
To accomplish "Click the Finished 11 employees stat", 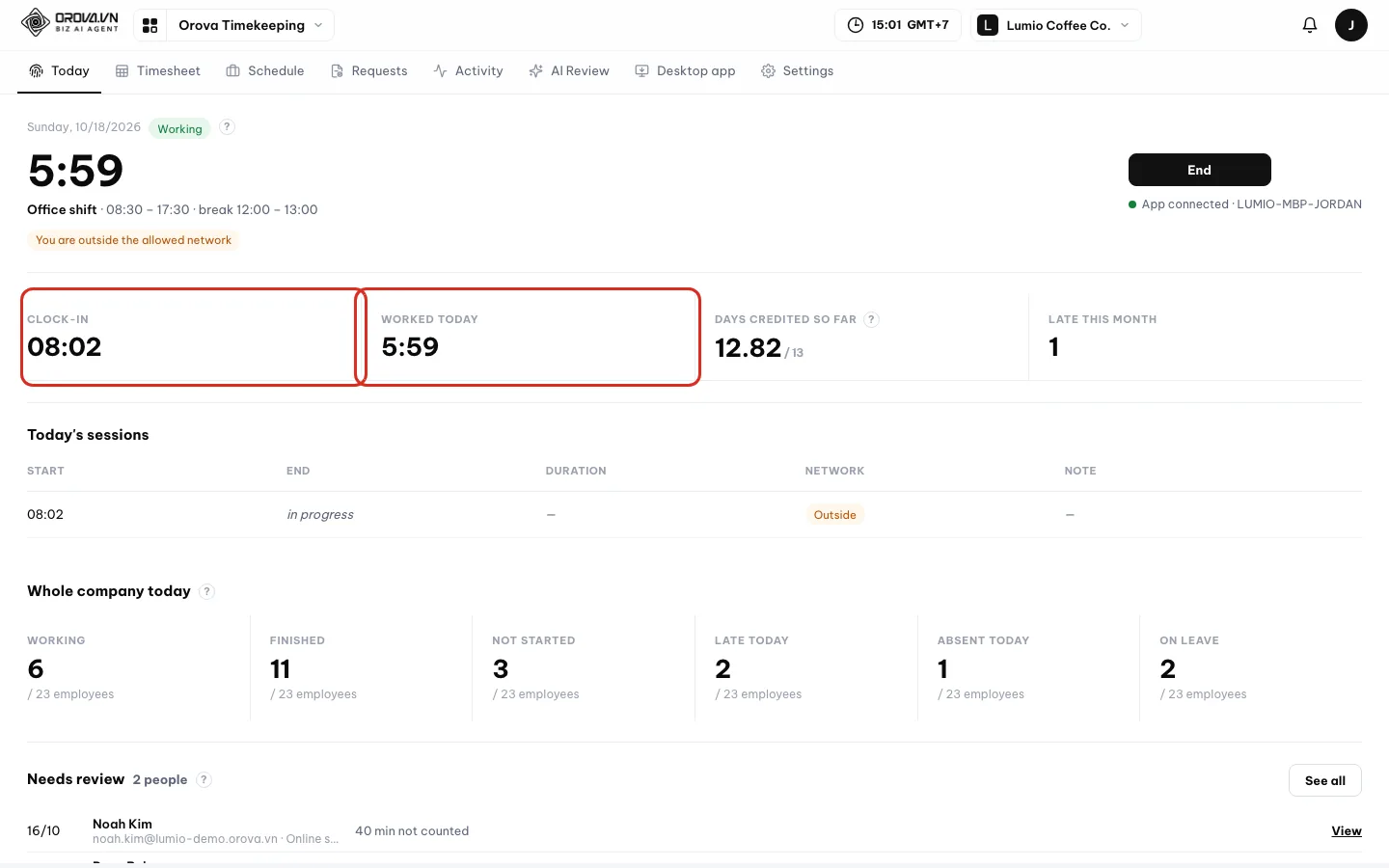I will 361,667.
